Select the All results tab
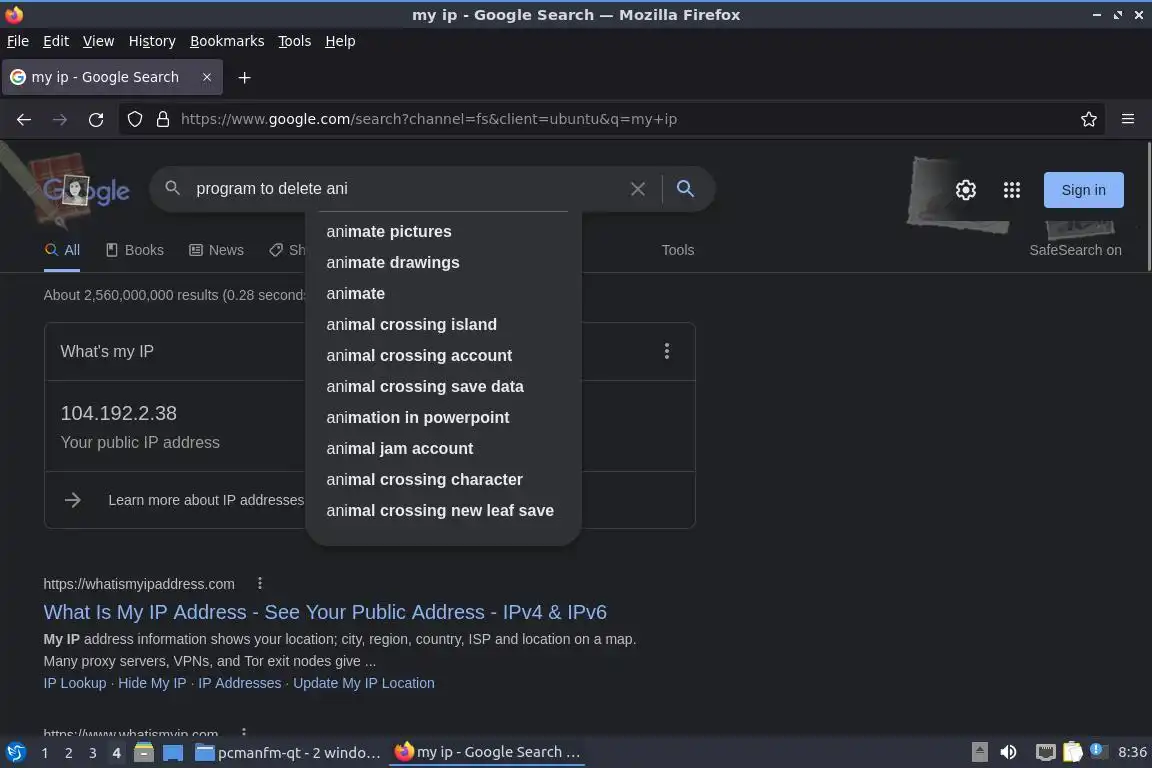This screenshot has height=768, width=1152. pos(62,250)
